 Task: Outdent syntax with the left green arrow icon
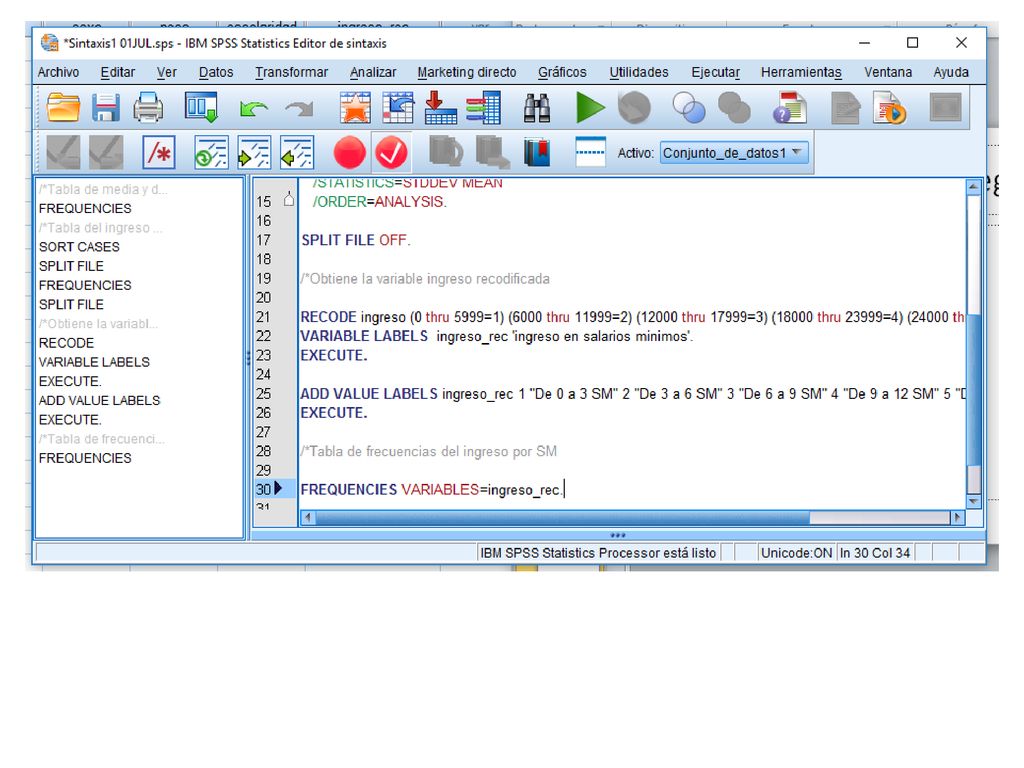[x=297, y=153]
